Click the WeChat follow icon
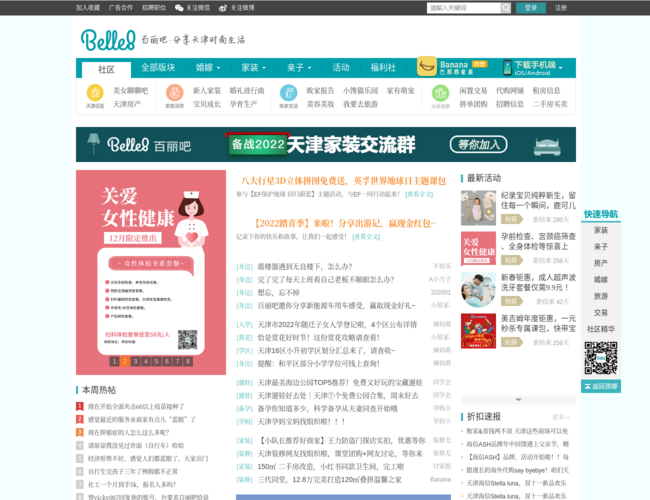This screenshot has width=650, height=500. [179, 8]
